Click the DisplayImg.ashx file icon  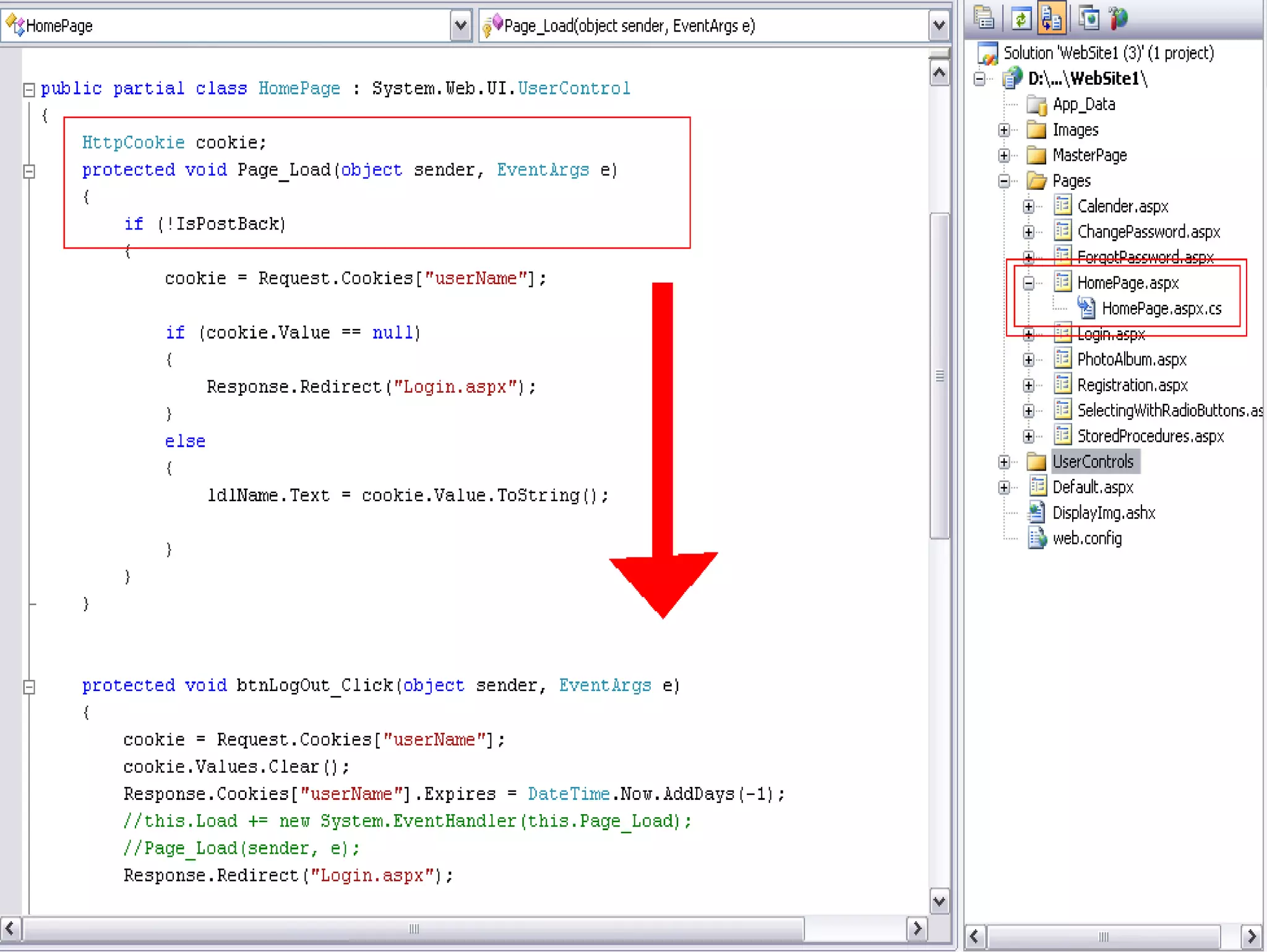point(1037,513)
